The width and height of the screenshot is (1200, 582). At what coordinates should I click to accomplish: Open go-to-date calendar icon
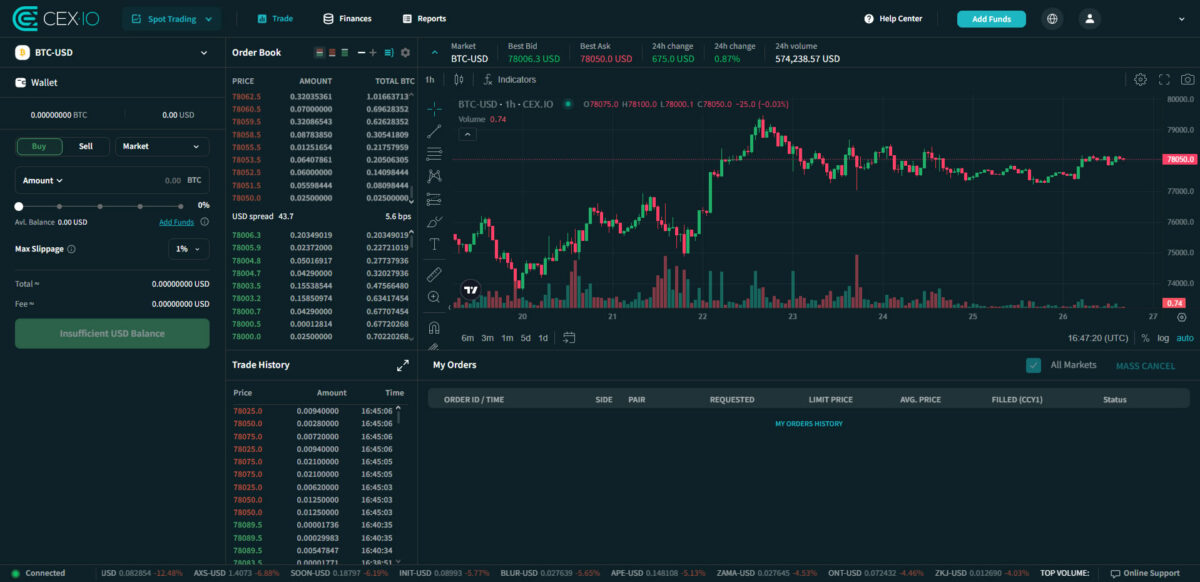point(569,338)
